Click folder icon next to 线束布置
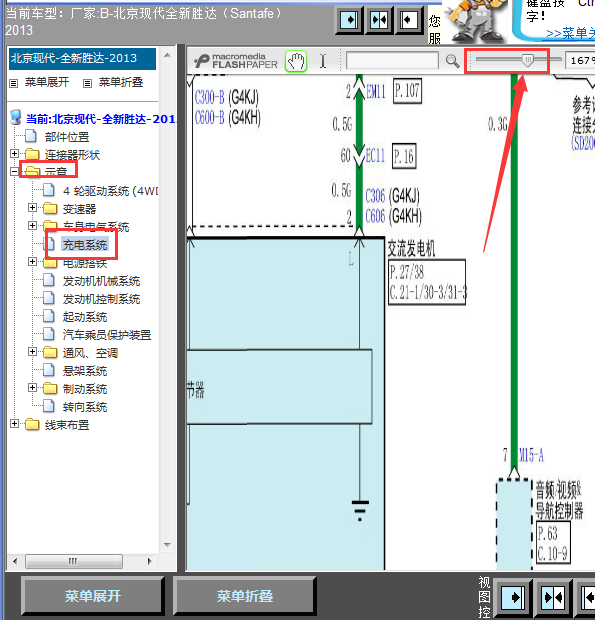This screenshot has width=595, height=620. coord(32,424)
